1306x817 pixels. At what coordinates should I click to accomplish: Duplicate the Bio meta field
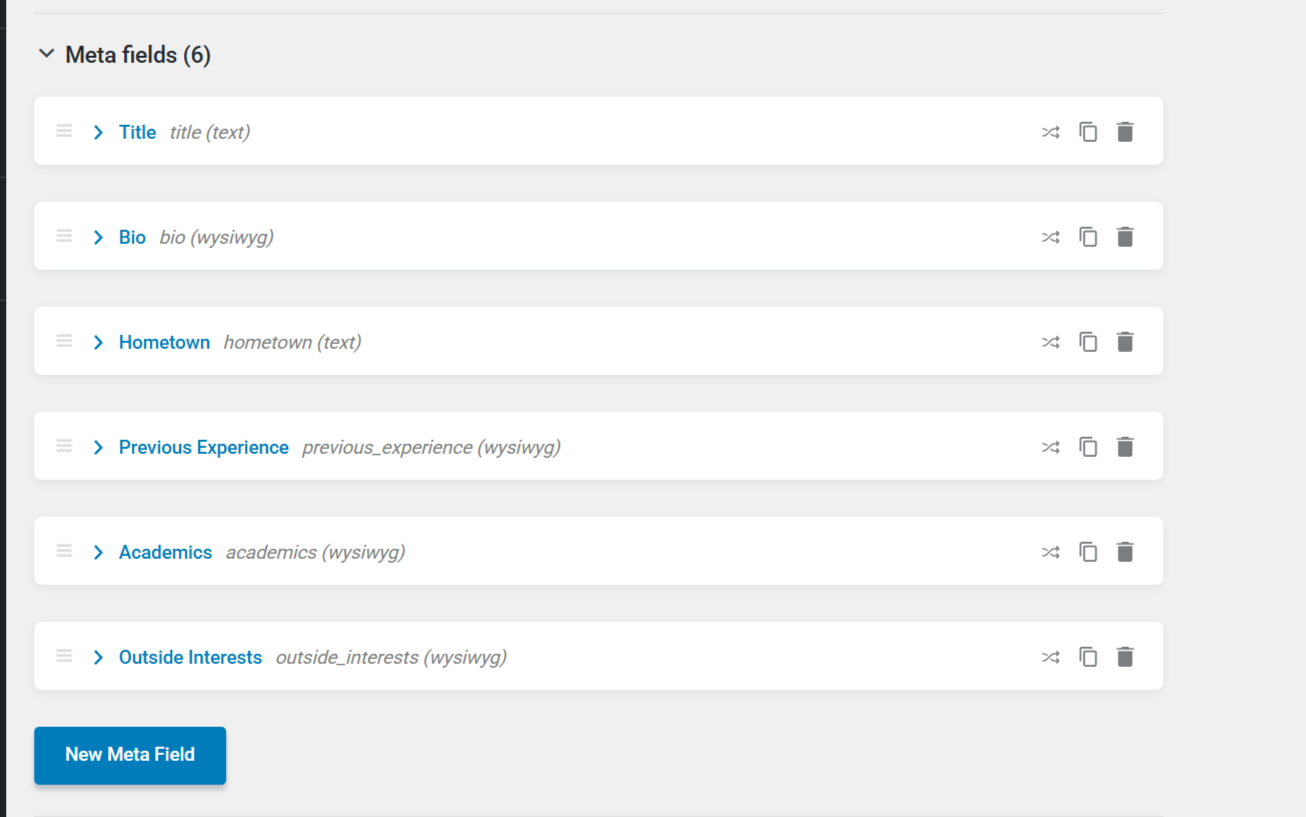pos(1088,237)
